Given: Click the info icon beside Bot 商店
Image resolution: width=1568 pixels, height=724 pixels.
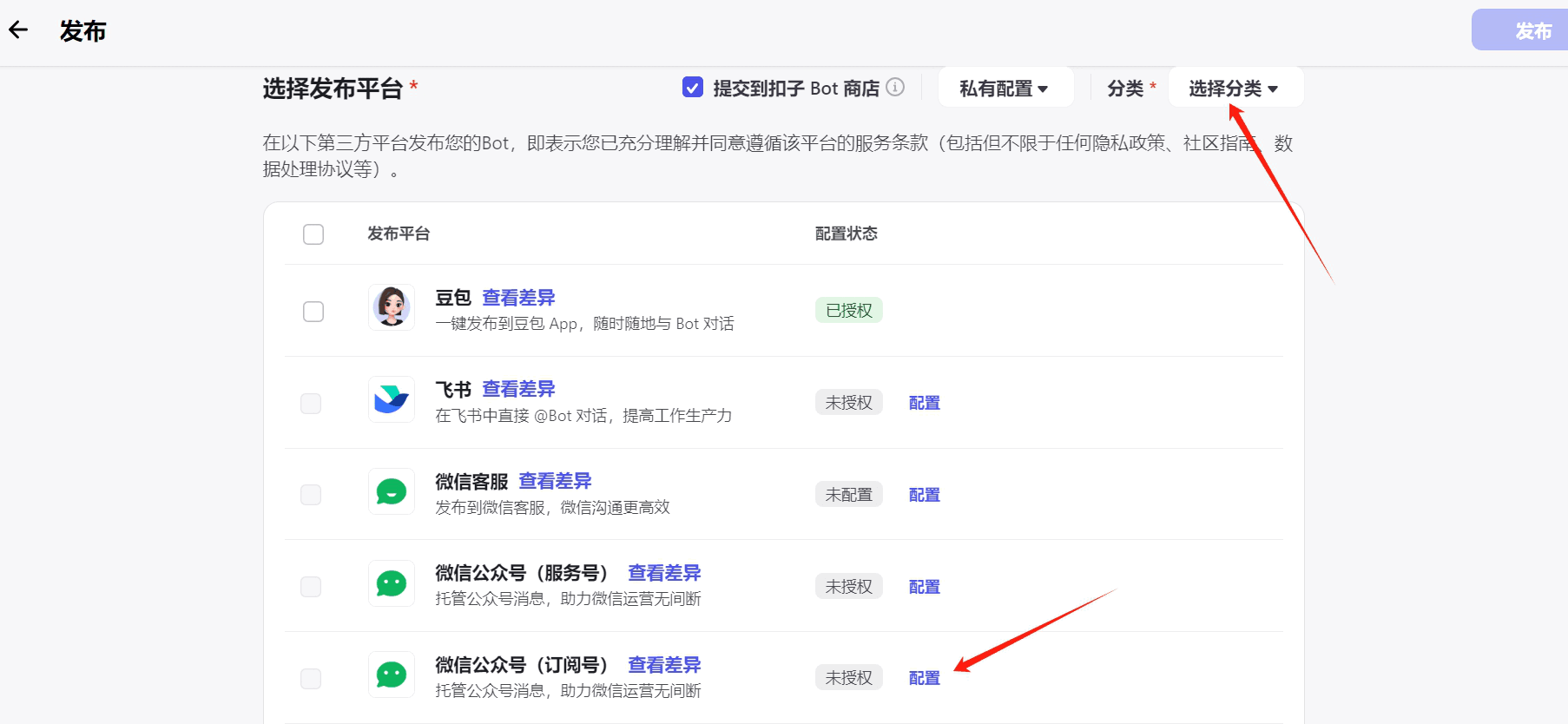Looking at the screenshot, I should tap(895, 87).
